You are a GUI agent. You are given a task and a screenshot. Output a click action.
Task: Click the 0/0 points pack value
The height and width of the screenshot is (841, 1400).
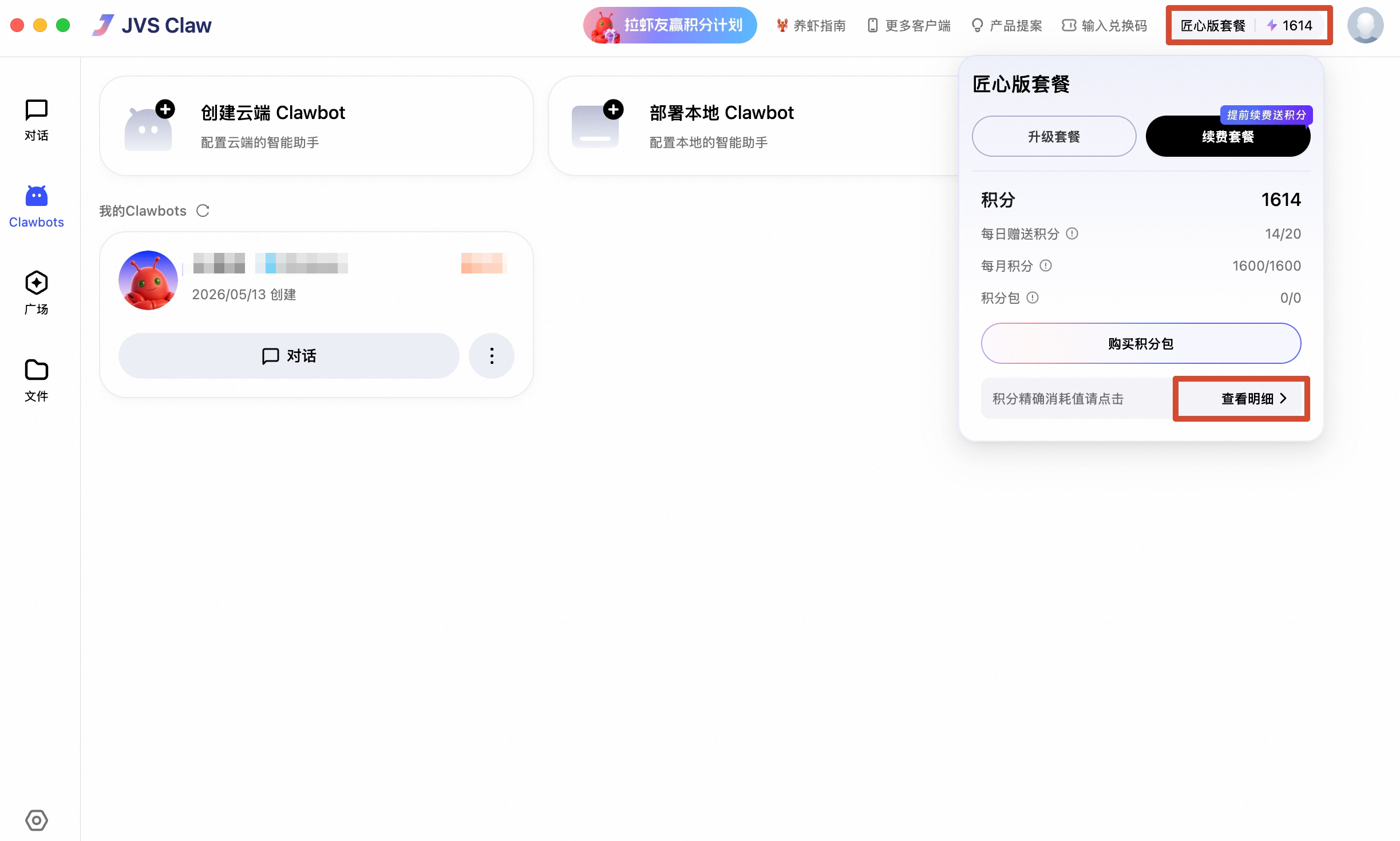point(1290,297)
